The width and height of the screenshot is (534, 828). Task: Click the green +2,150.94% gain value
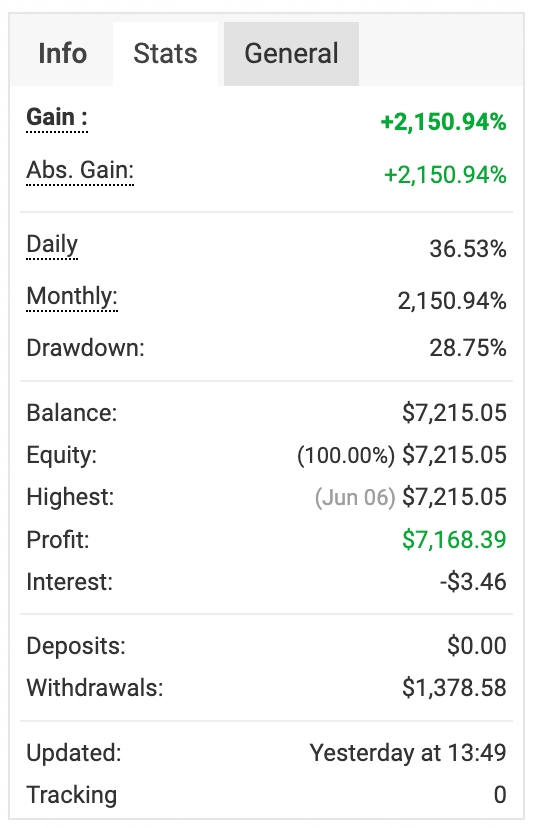pyautogui.click(x=443, y=122)
